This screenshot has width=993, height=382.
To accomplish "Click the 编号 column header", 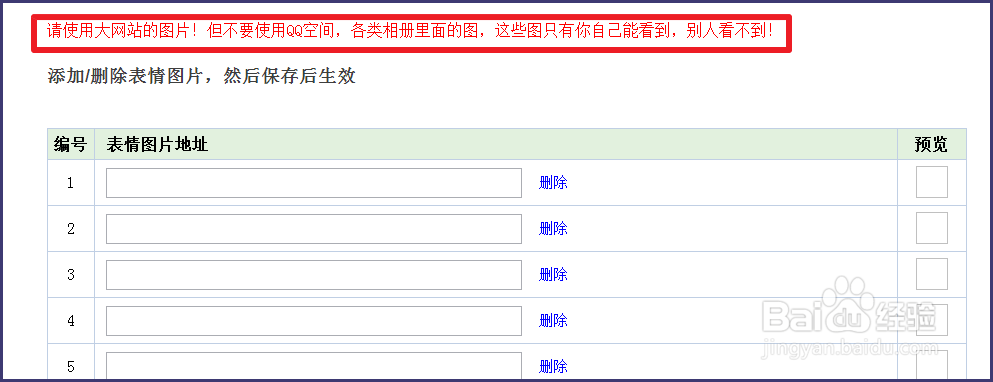I will pyautogui.click(x=70, y=144).
